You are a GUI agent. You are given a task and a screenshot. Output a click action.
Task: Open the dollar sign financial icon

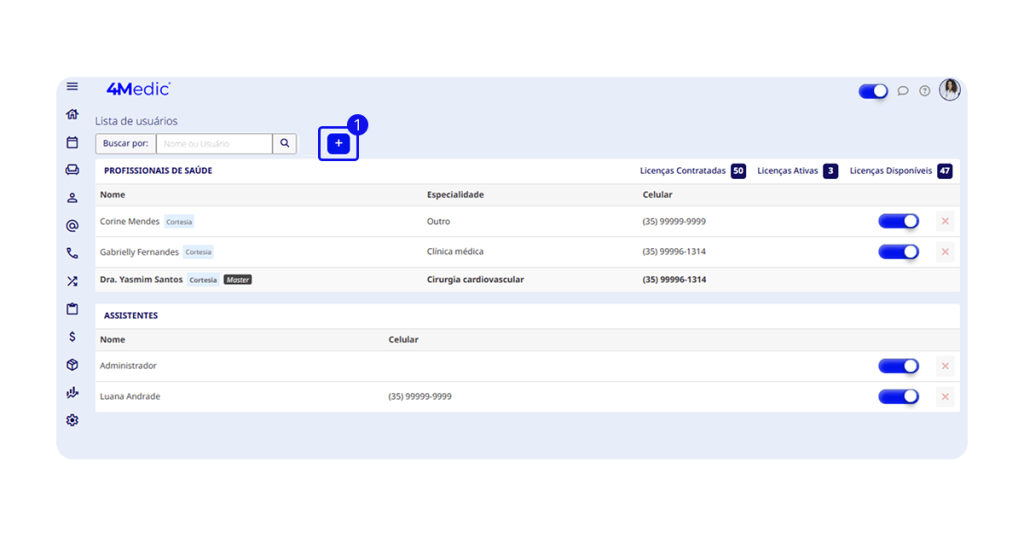click(72, 337)
